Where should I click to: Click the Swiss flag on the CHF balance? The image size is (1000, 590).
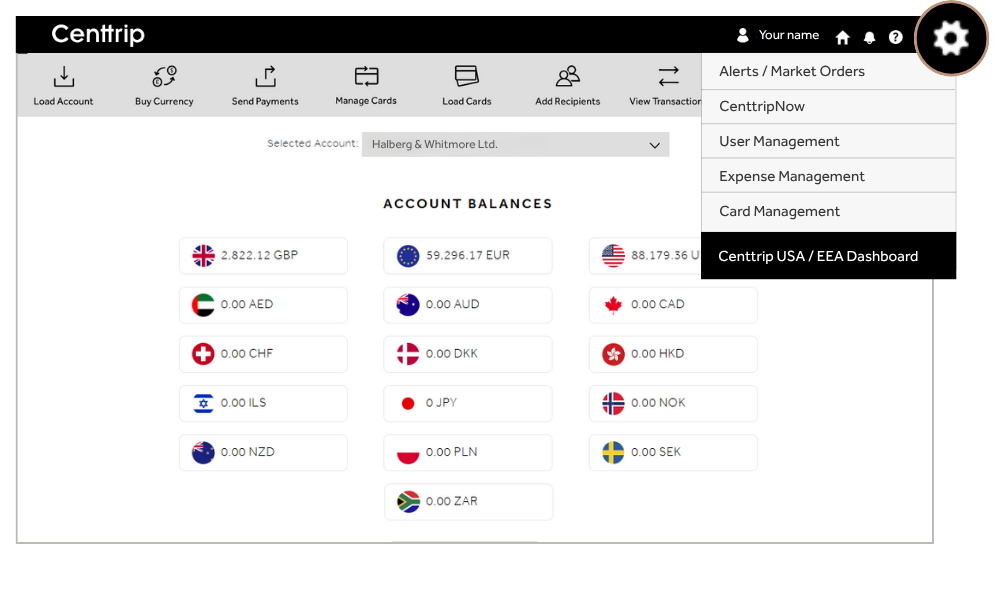(203, 354)
